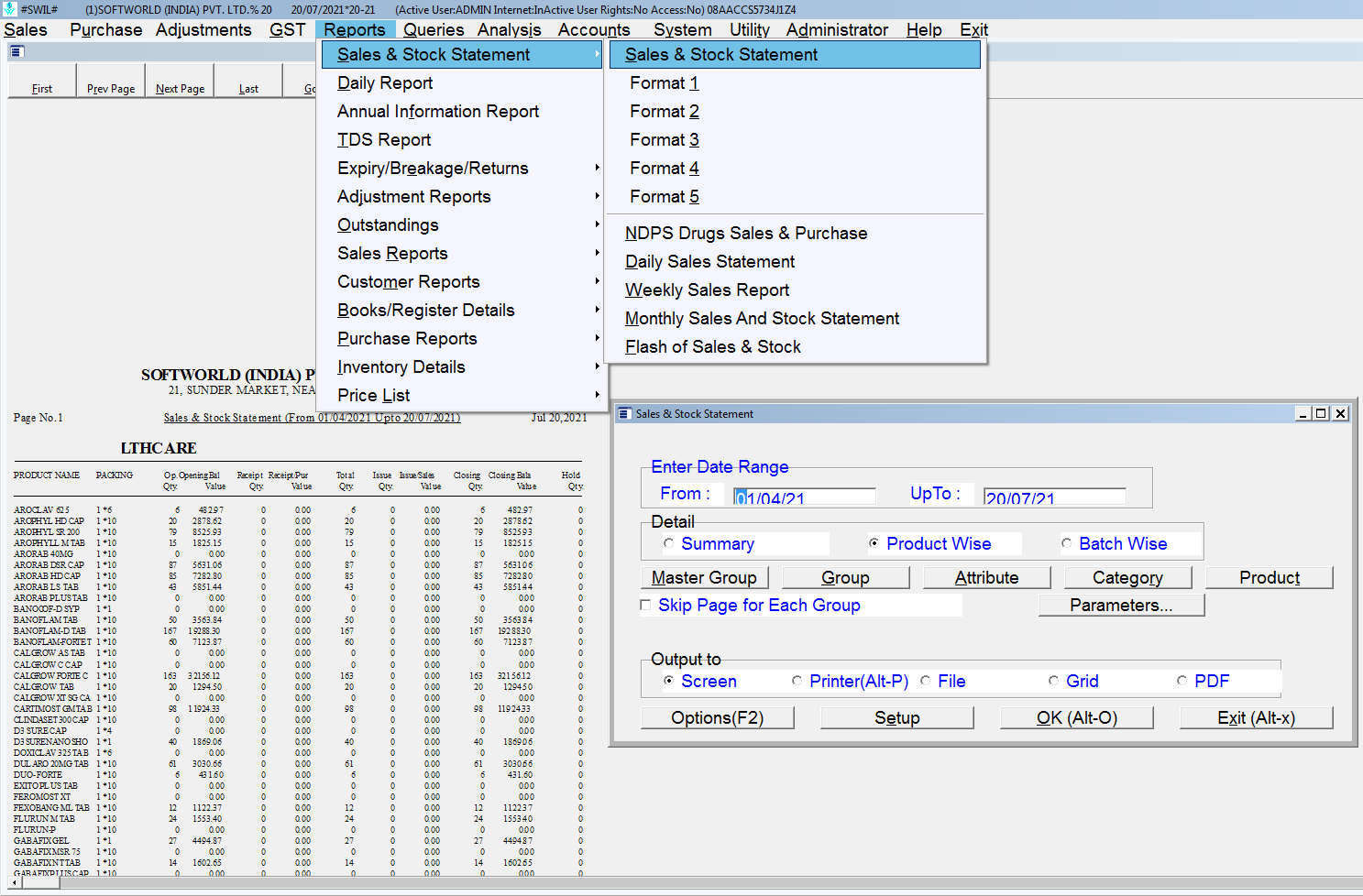Click the From date input field
1363x896 pixels.
pyautogui.click(x=805, y=497)
